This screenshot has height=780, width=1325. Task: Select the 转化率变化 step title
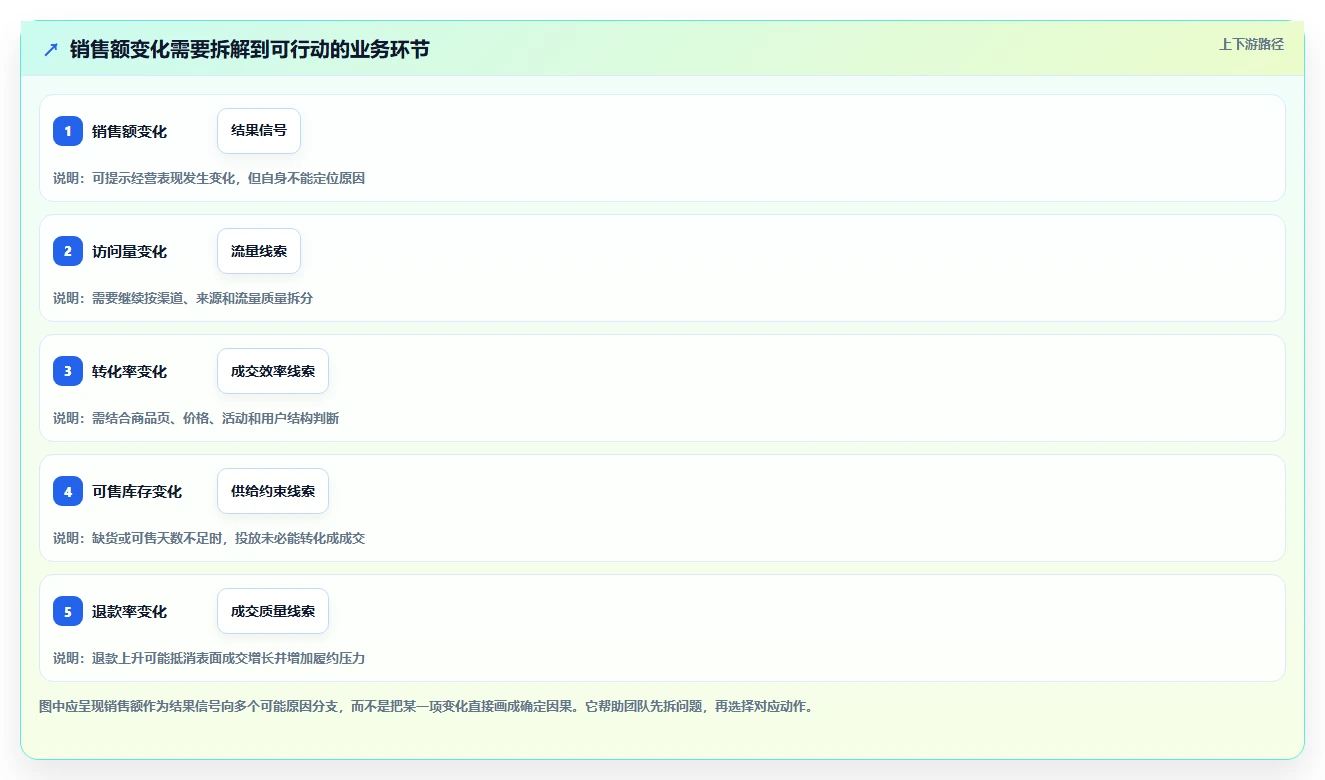(129, 371)
